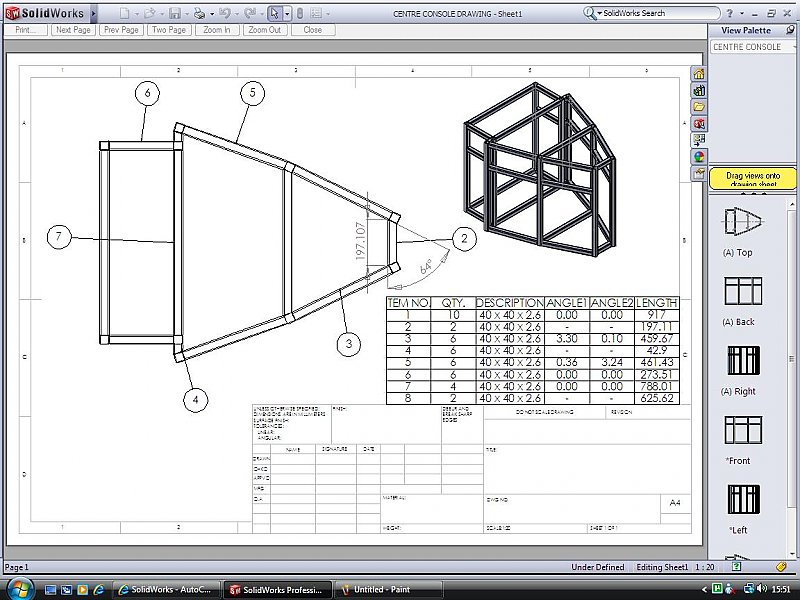Open the Appearances color ball tab

coord(699,157)
